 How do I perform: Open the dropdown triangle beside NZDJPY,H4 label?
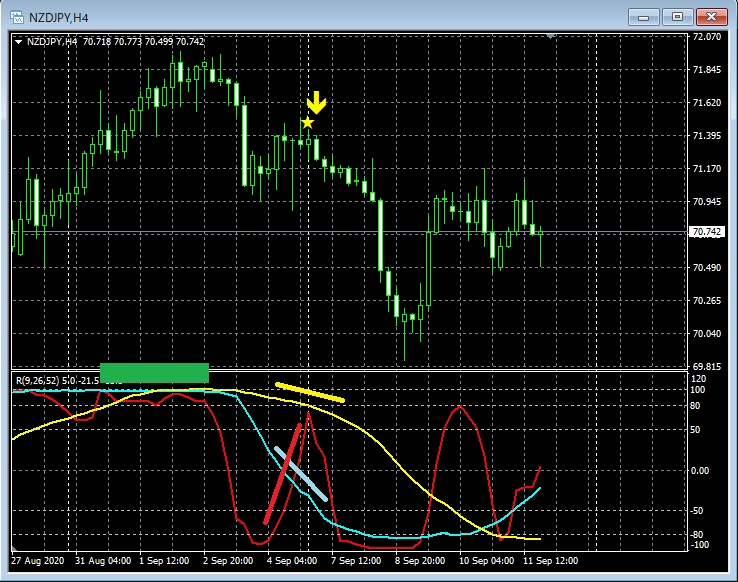19,41
